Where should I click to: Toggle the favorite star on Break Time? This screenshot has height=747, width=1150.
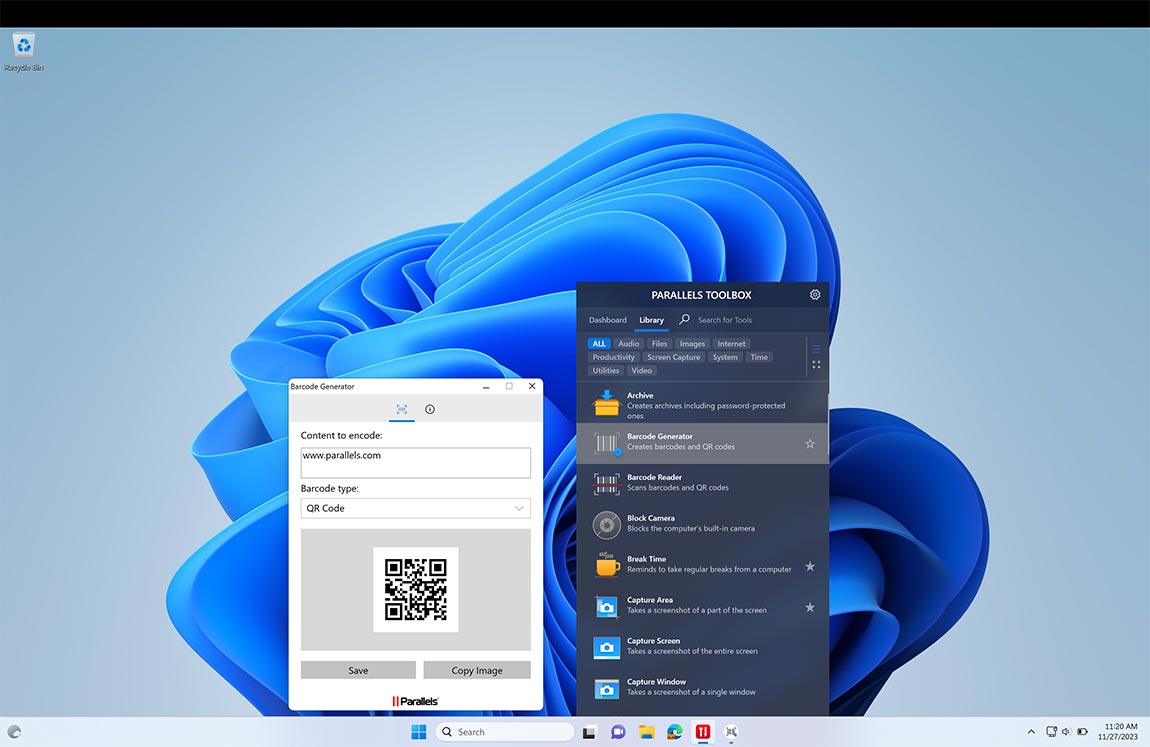tap(810, 566)
